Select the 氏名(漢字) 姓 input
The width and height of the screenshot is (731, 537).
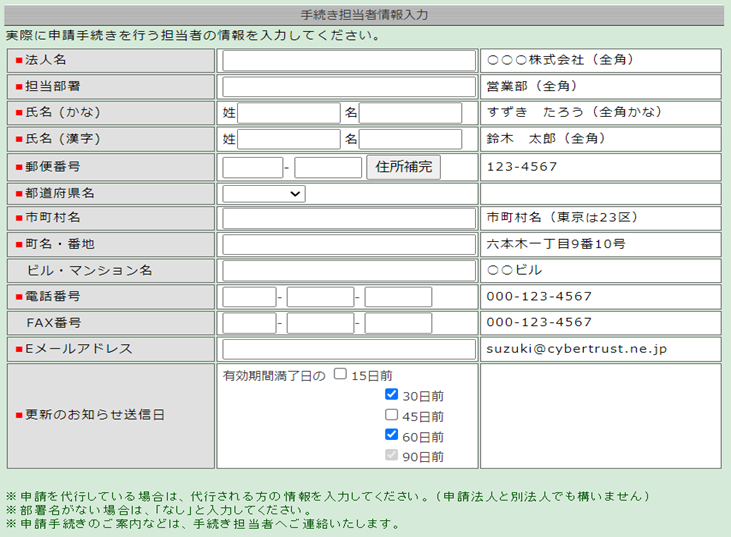click(x=288, y=139)
